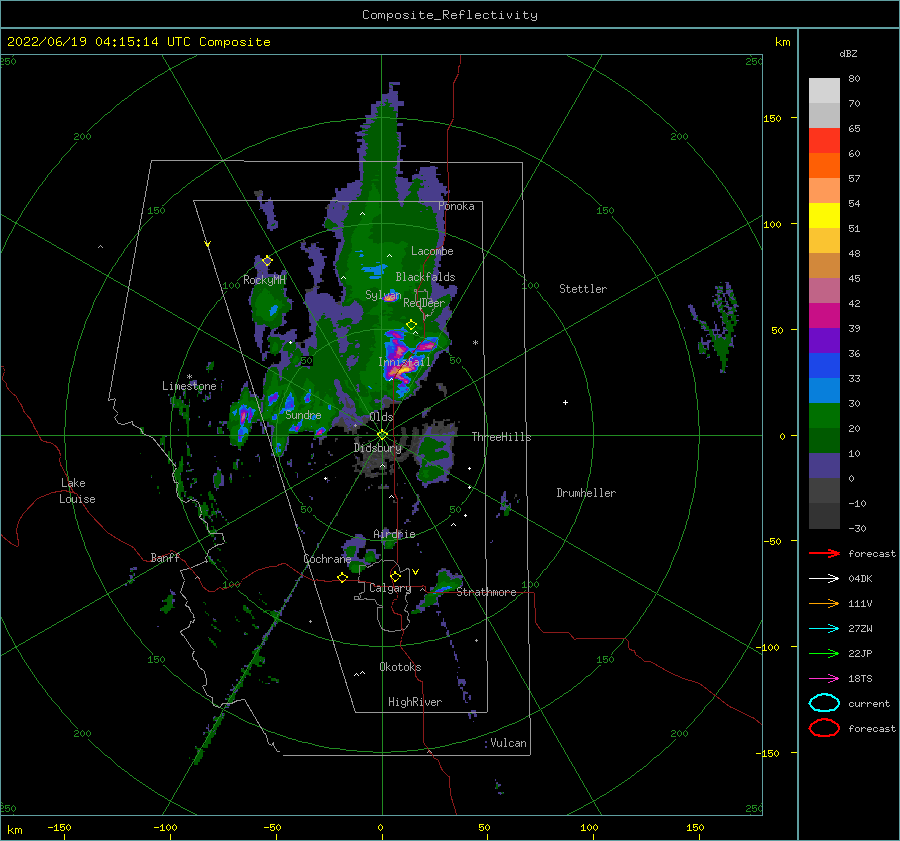The width and height of the screenshot is (900, 841).
Task: Pick the dark orange 57-60 dBZ swatch
Action: (824, 165)
